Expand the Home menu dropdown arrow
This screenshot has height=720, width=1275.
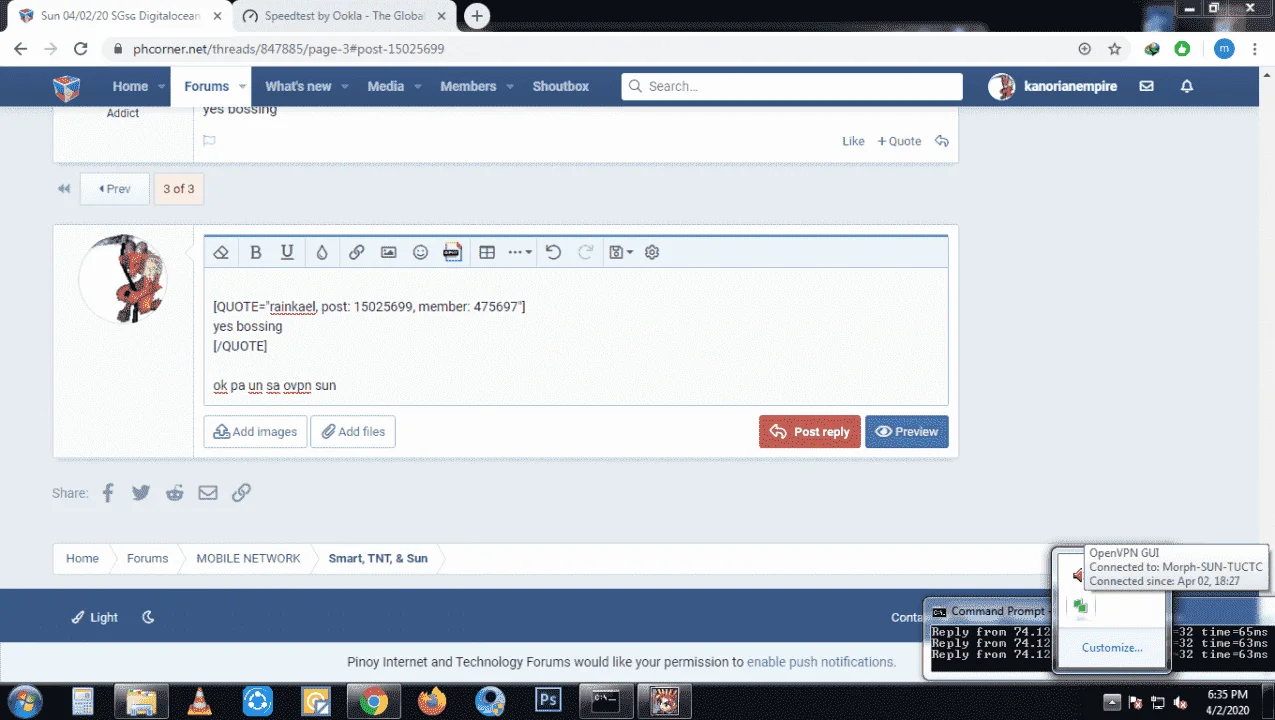(159, 86)
